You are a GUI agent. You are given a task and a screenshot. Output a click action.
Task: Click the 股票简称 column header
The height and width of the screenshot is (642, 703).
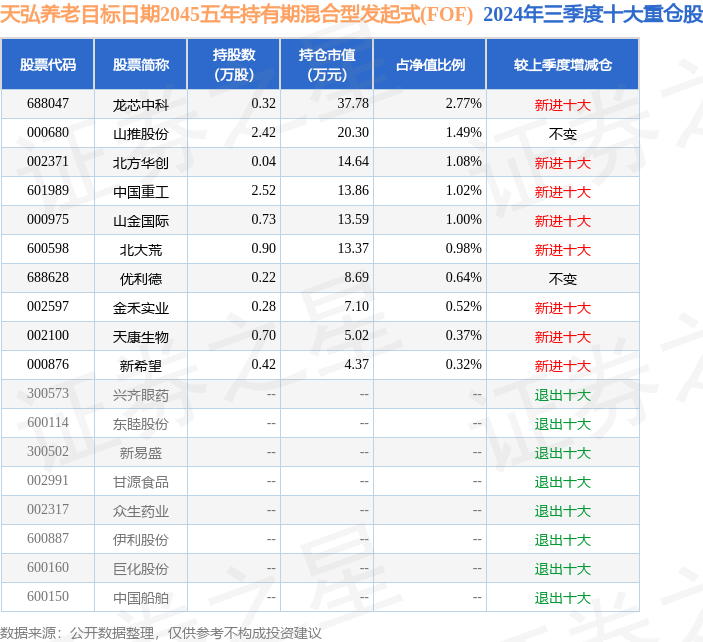pyautogui.click(x=141, y=65)
